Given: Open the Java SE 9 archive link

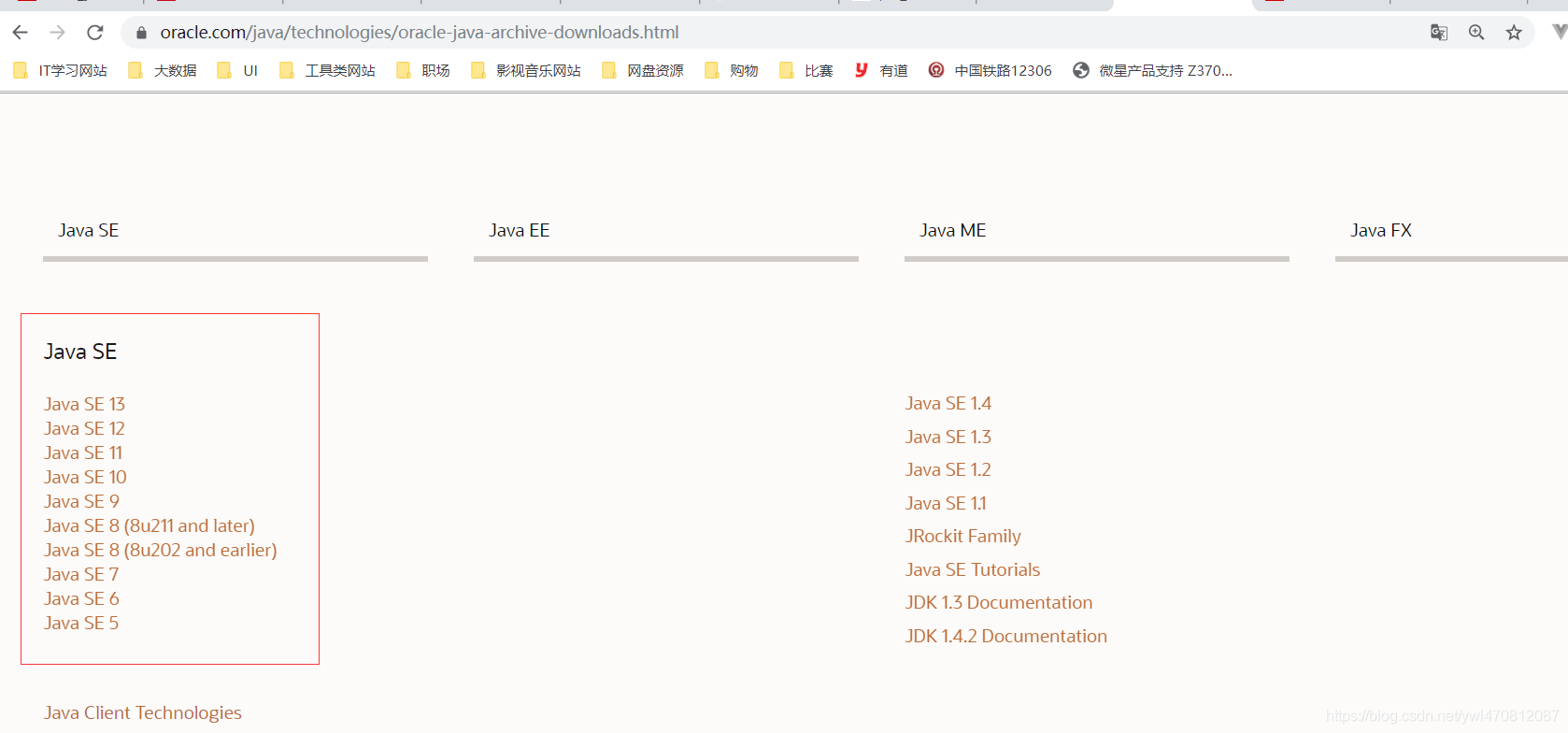Looking at the screenshot, I should (x=81, y=501).
